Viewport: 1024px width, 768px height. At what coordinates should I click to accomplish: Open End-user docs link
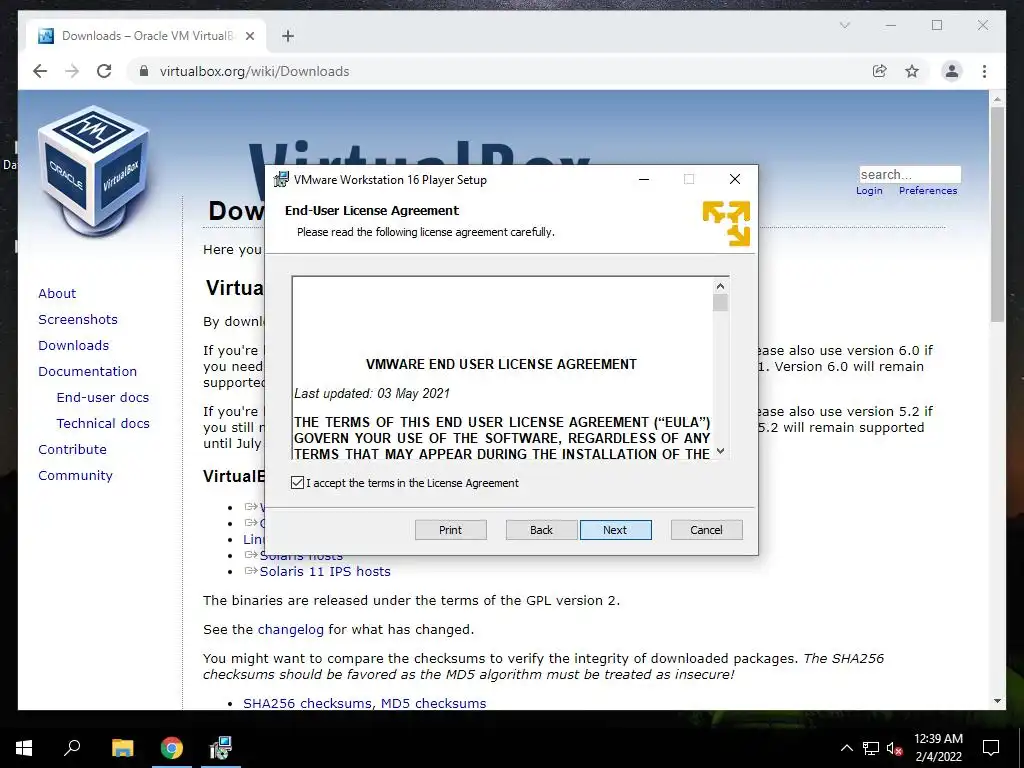coord(103,397)
